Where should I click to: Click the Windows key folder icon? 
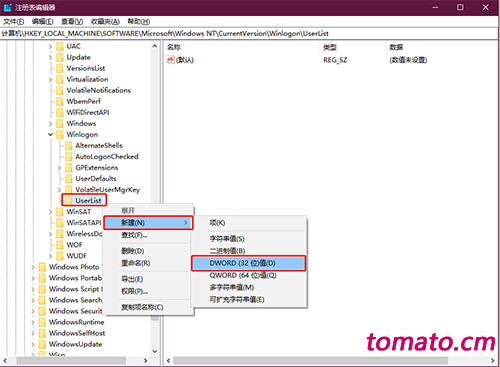click(60, 123)
